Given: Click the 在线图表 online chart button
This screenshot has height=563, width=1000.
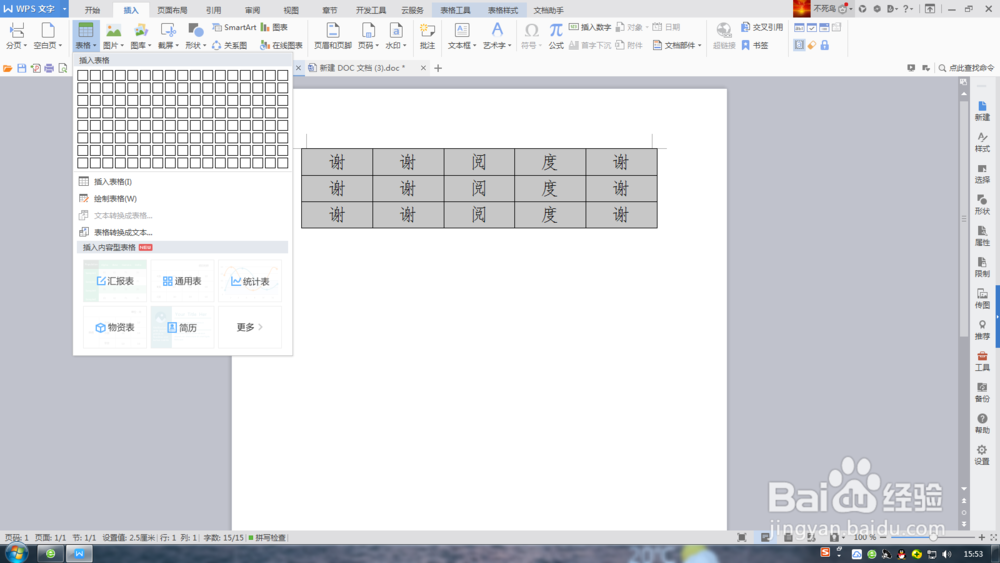Looking at the screenshot, I should (281, 46).
